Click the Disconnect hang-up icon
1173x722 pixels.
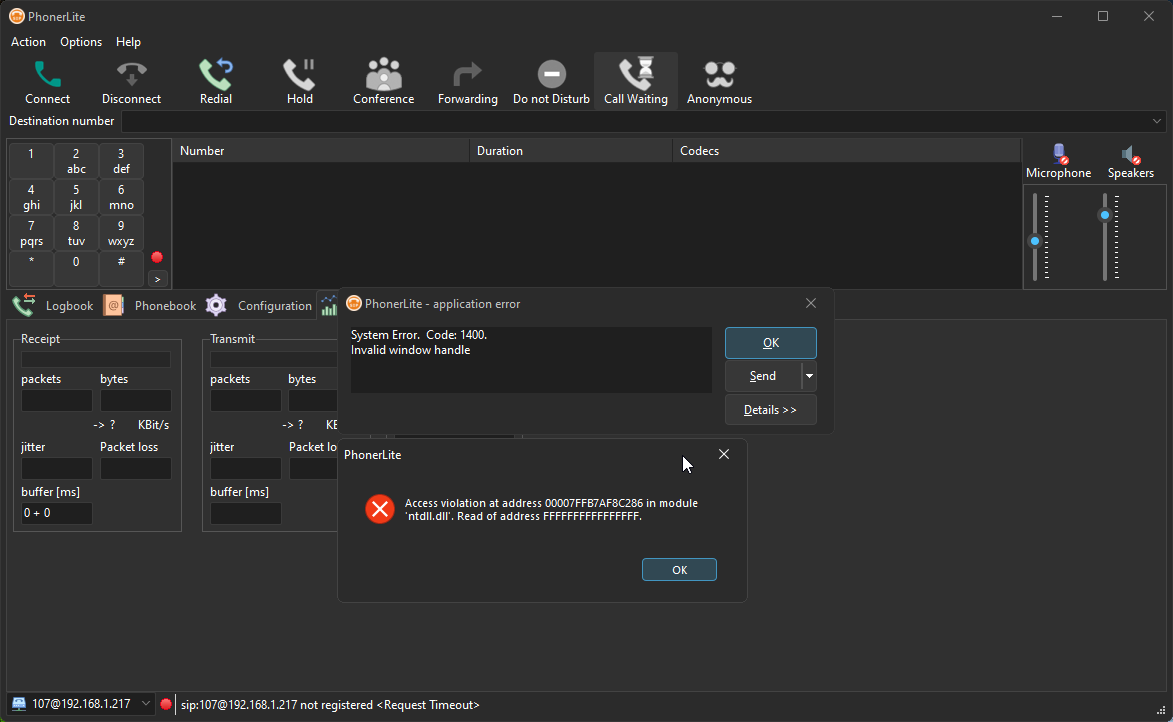(x=131, y=74)
